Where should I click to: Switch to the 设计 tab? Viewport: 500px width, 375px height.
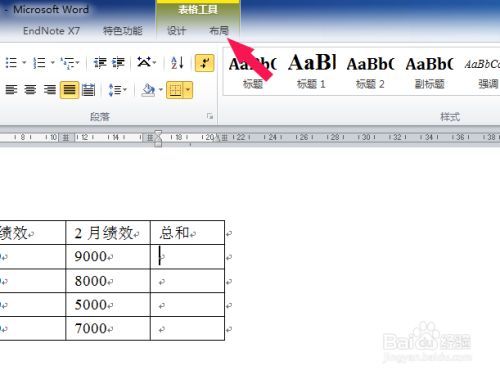coord(176,31)
